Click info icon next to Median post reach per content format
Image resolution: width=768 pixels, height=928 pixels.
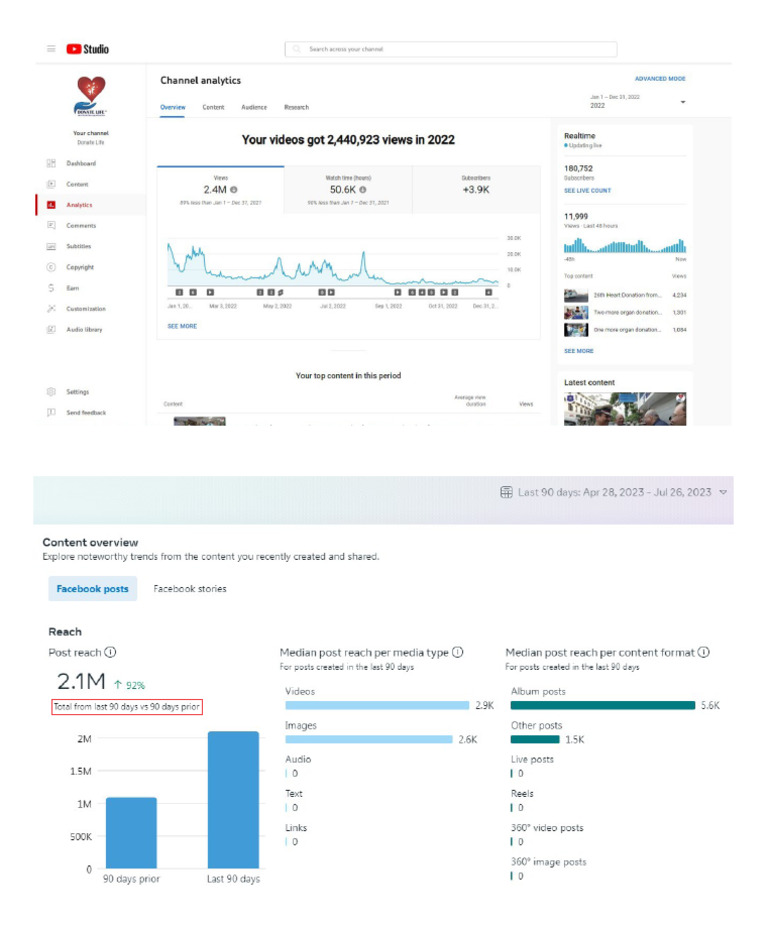point(704,652)
